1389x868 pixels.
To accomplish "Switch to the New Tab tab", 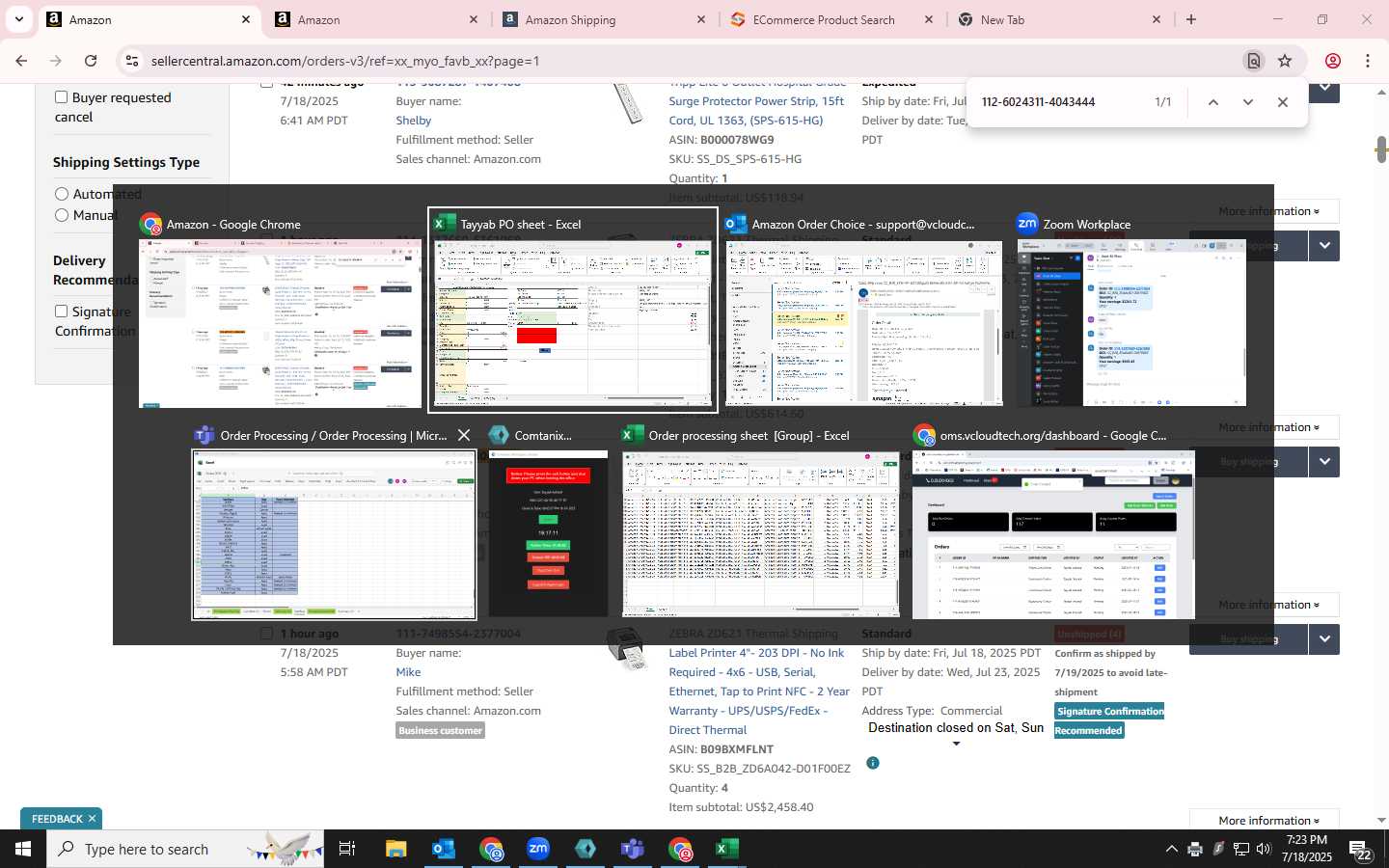I will point(1059,19).
